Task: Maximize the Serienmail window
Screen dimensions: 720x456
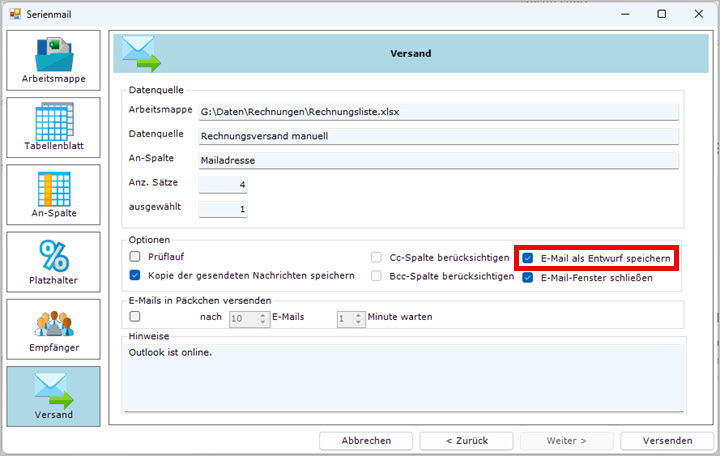Action: [661, 14]
